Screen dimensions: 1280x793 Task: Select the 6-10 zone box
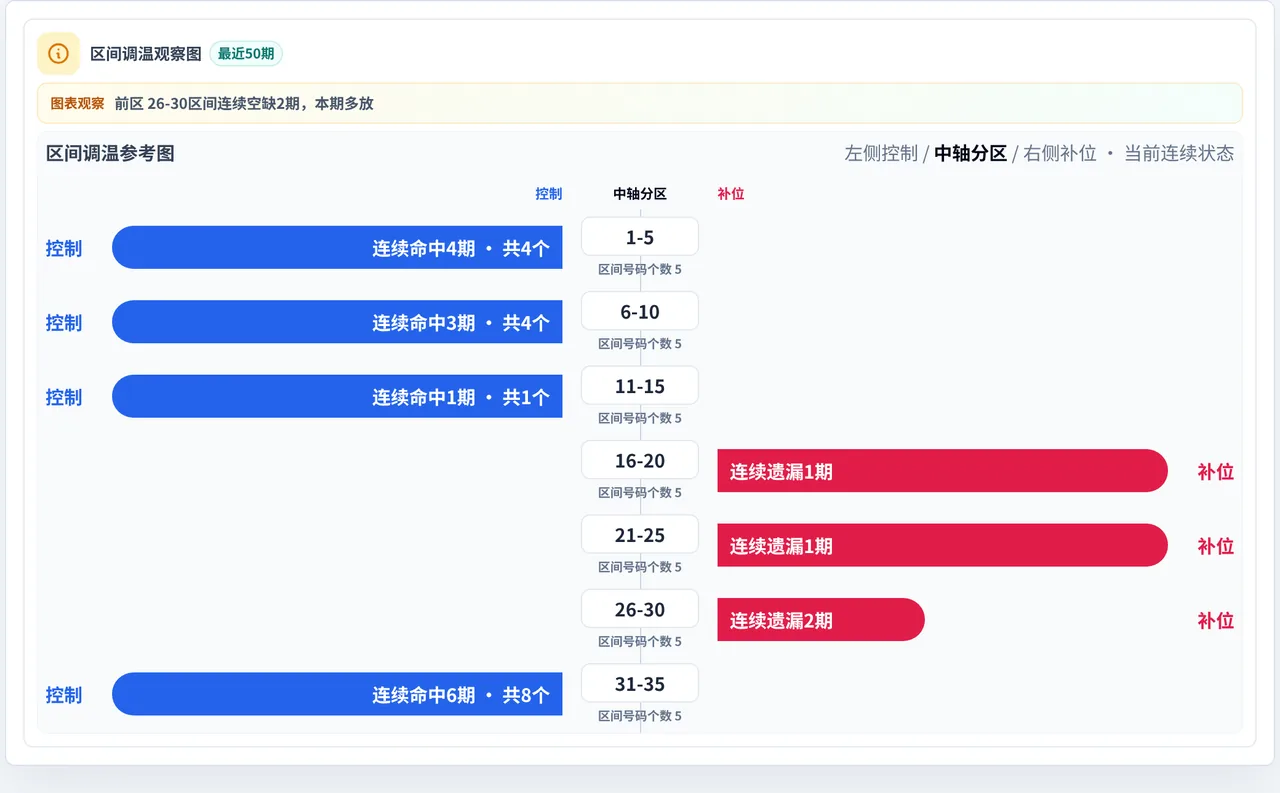(640, 311)
